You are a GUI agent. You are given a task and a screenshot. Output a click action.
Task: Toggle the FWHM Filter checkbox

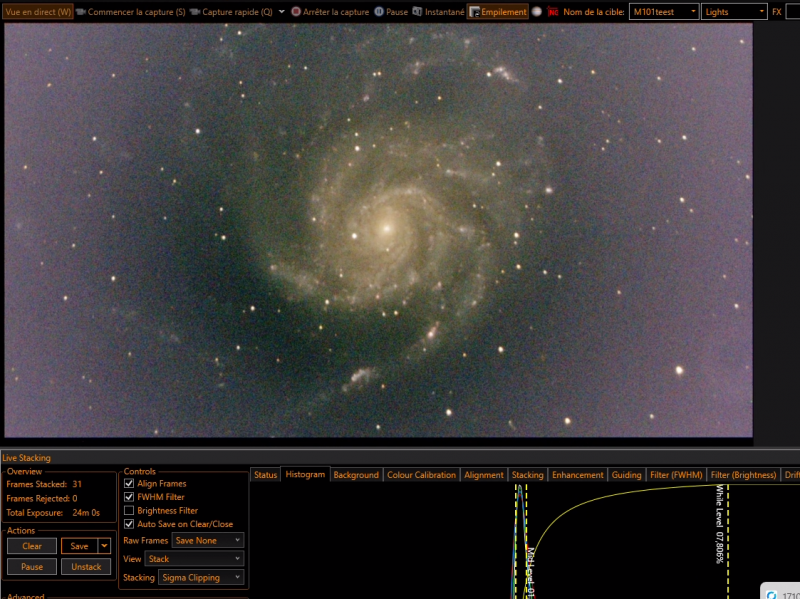(x=129, y=496)
